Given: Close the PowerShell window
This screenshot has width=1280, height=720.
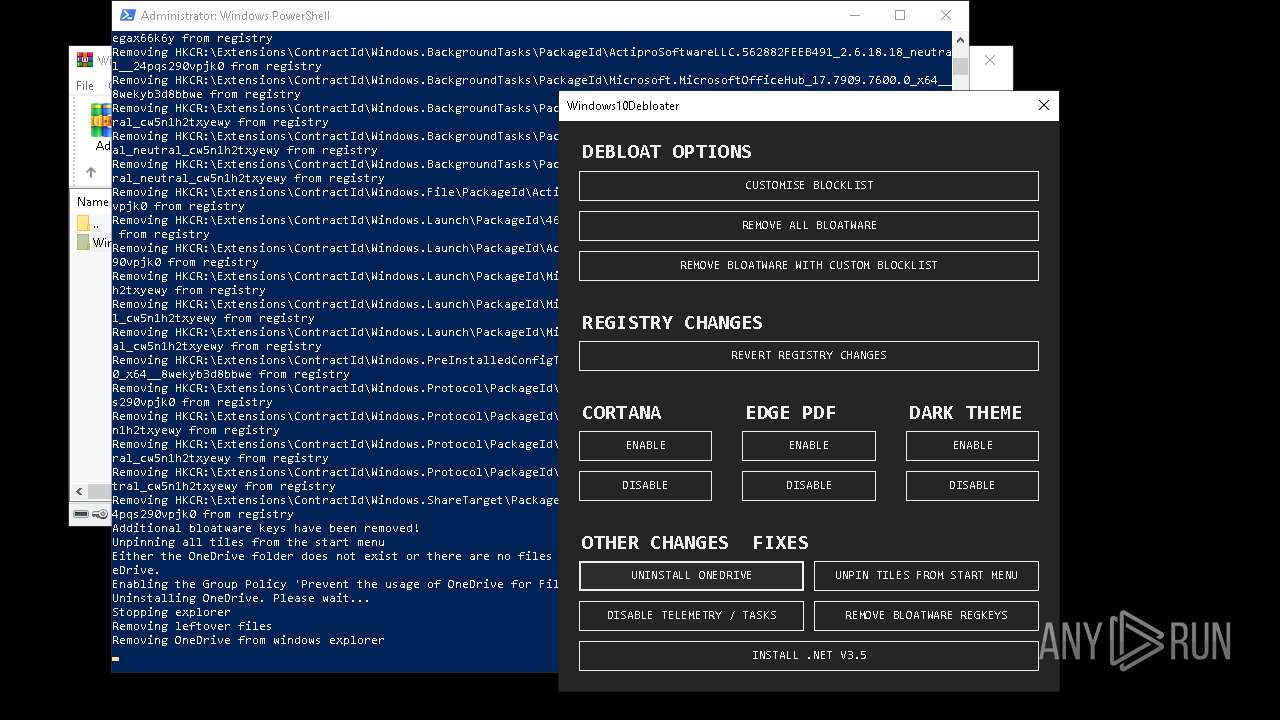Looking at the screenshot, I should tap(945, 15).
